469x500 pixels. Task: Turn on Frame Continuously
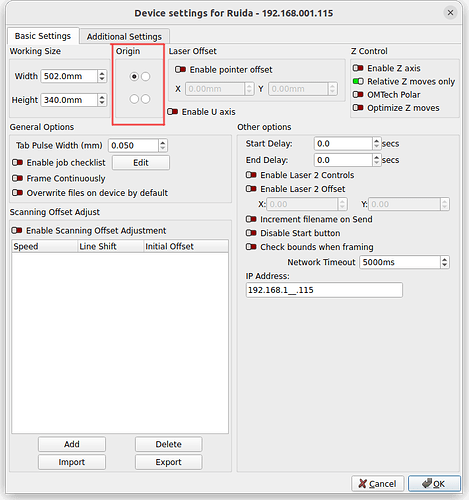17,178
